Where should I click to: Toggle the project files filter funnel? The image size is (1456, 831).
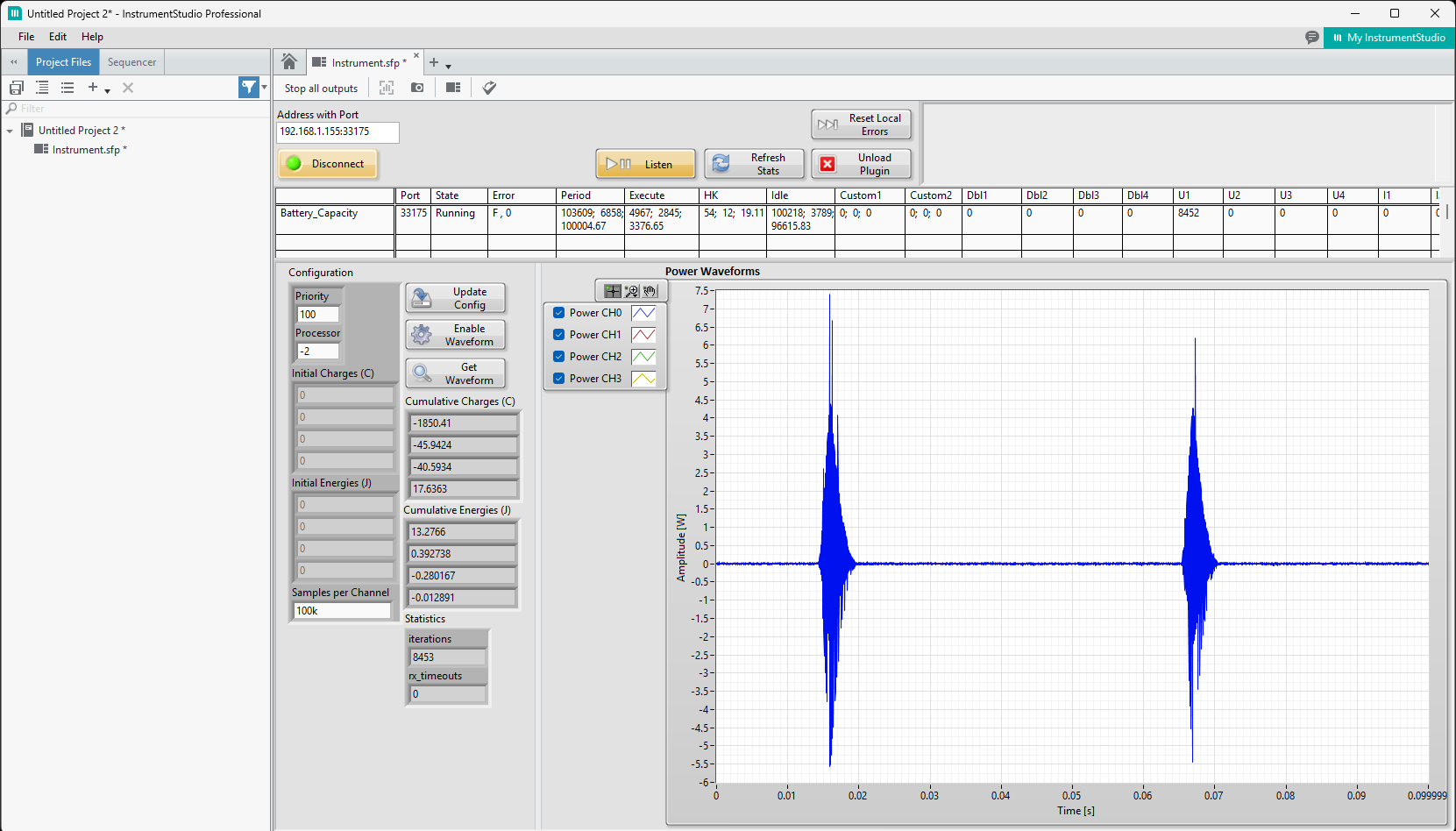point(249,87)
